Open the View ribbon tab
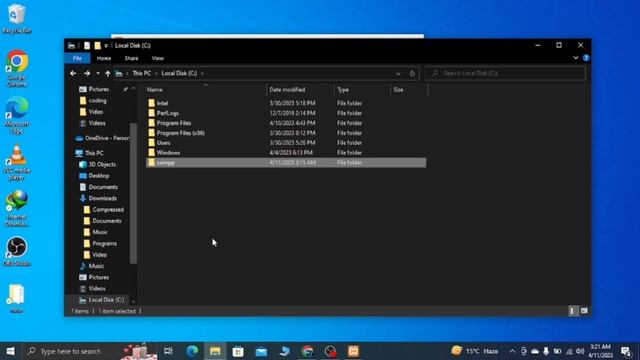 158,58
